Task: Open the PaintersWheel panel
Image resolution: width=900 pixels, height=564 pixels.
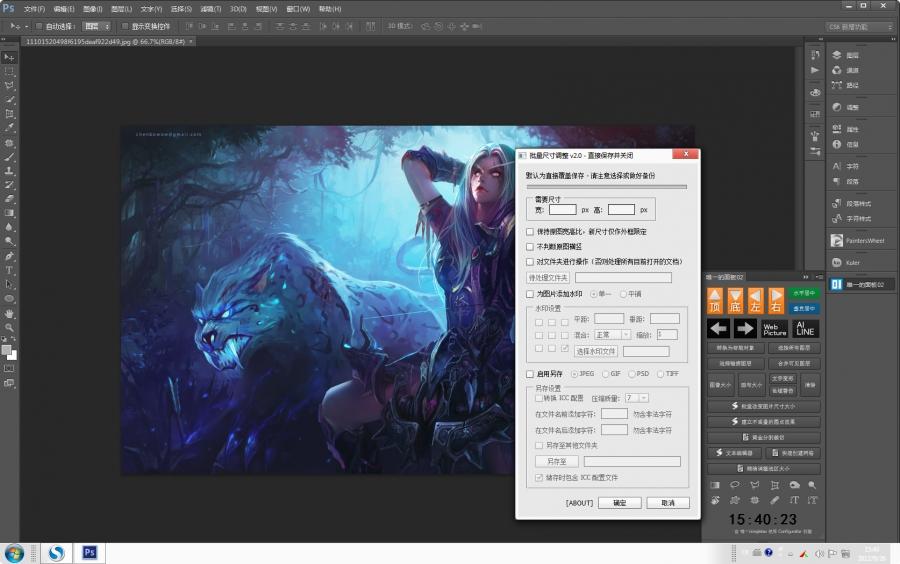Action: point(859,241)
